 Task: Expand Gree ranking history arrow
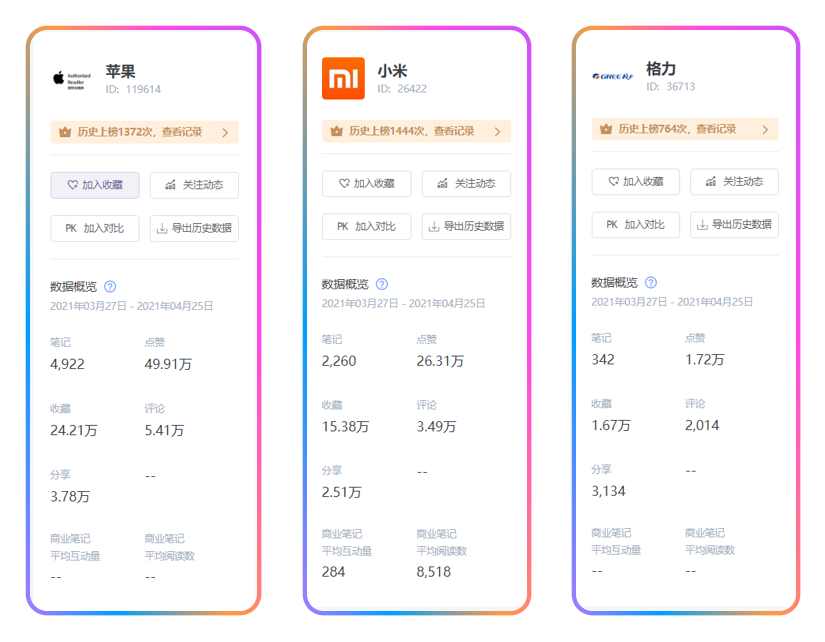click(x=765, y=129)
